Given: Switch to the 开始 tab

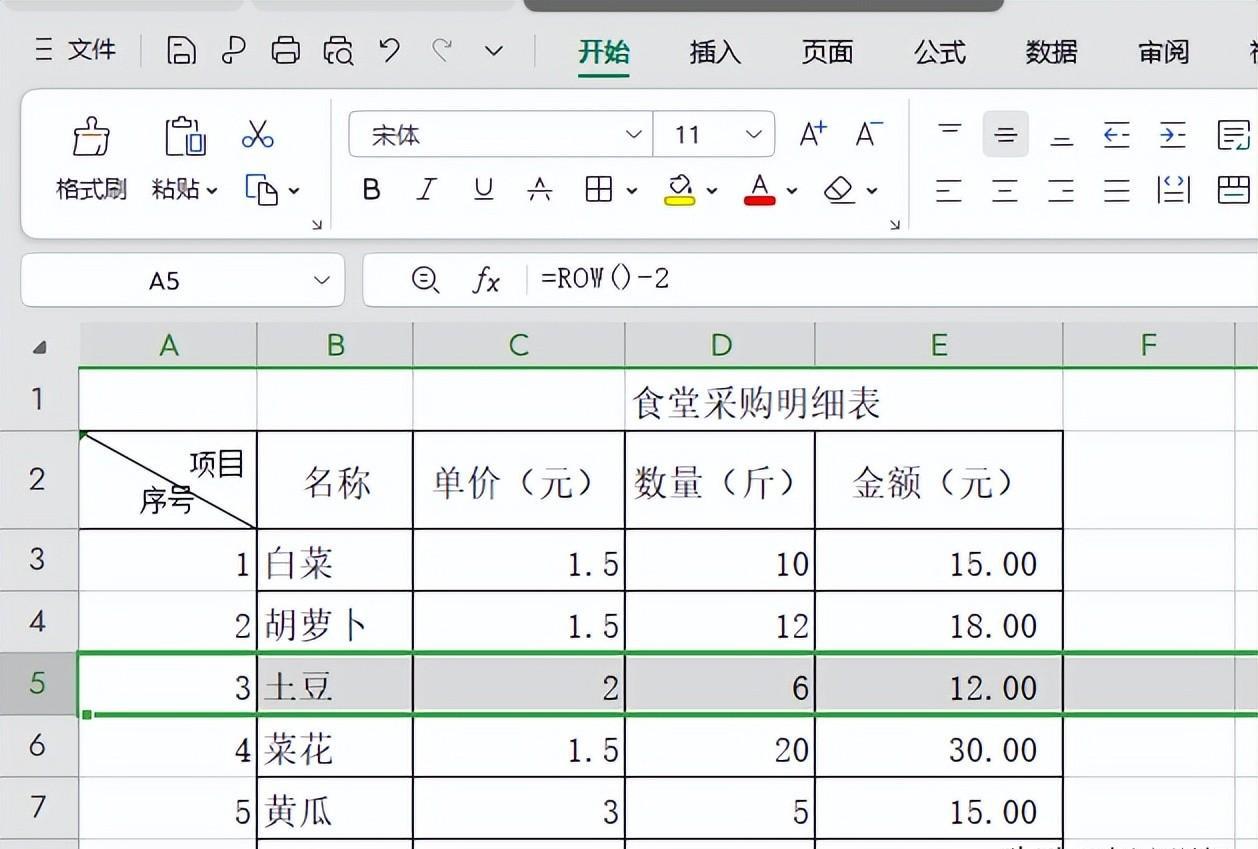Looking at the screenshot, I should coord(604,52).
